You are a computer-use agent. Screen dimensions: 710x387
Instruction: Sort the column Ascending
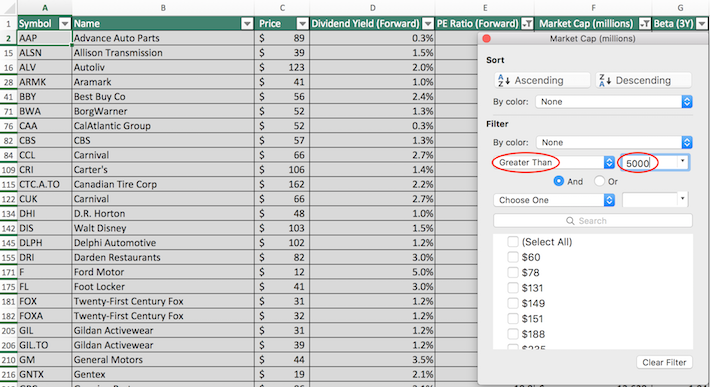[x=542, y=81]
